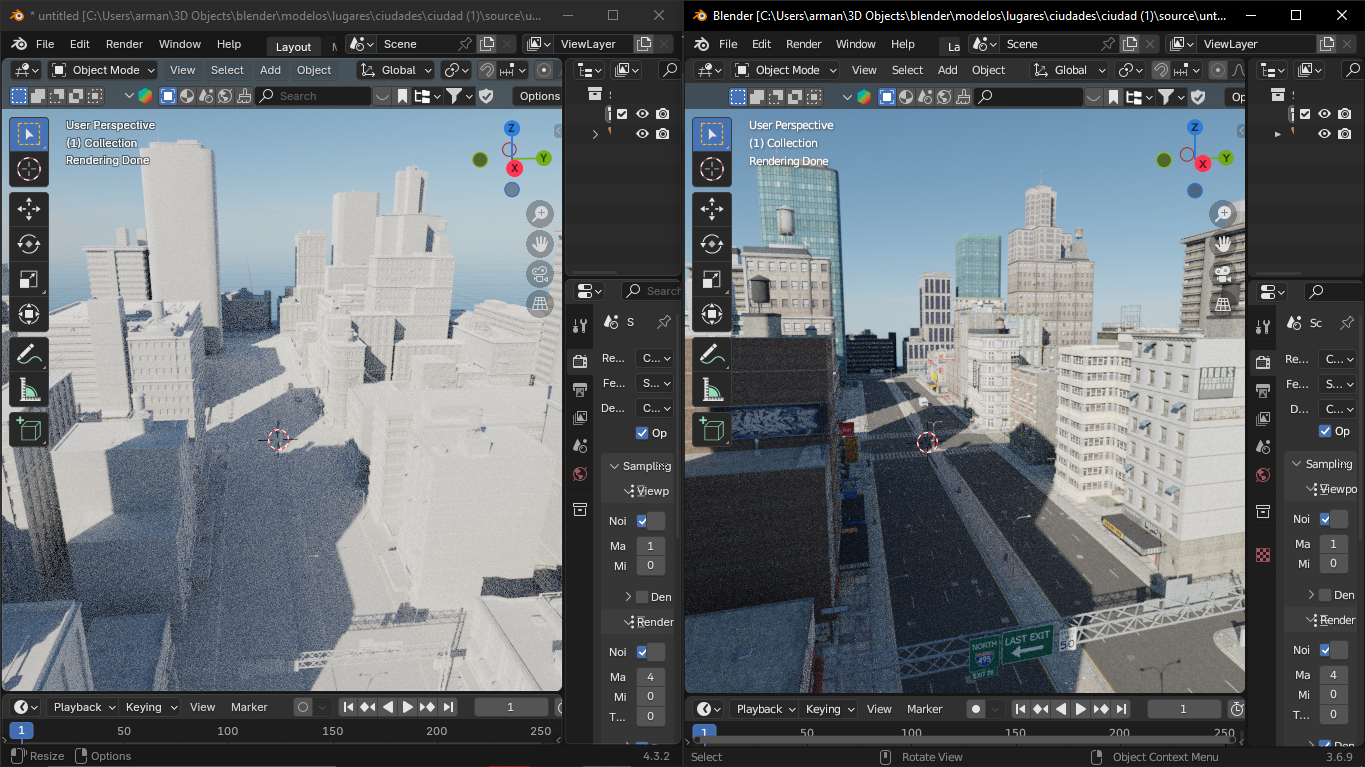The height and width of the screenshot is (767, 1365).
Task: Toggle camera view gizmo in right viewport
Action: tap(1223, 274)
